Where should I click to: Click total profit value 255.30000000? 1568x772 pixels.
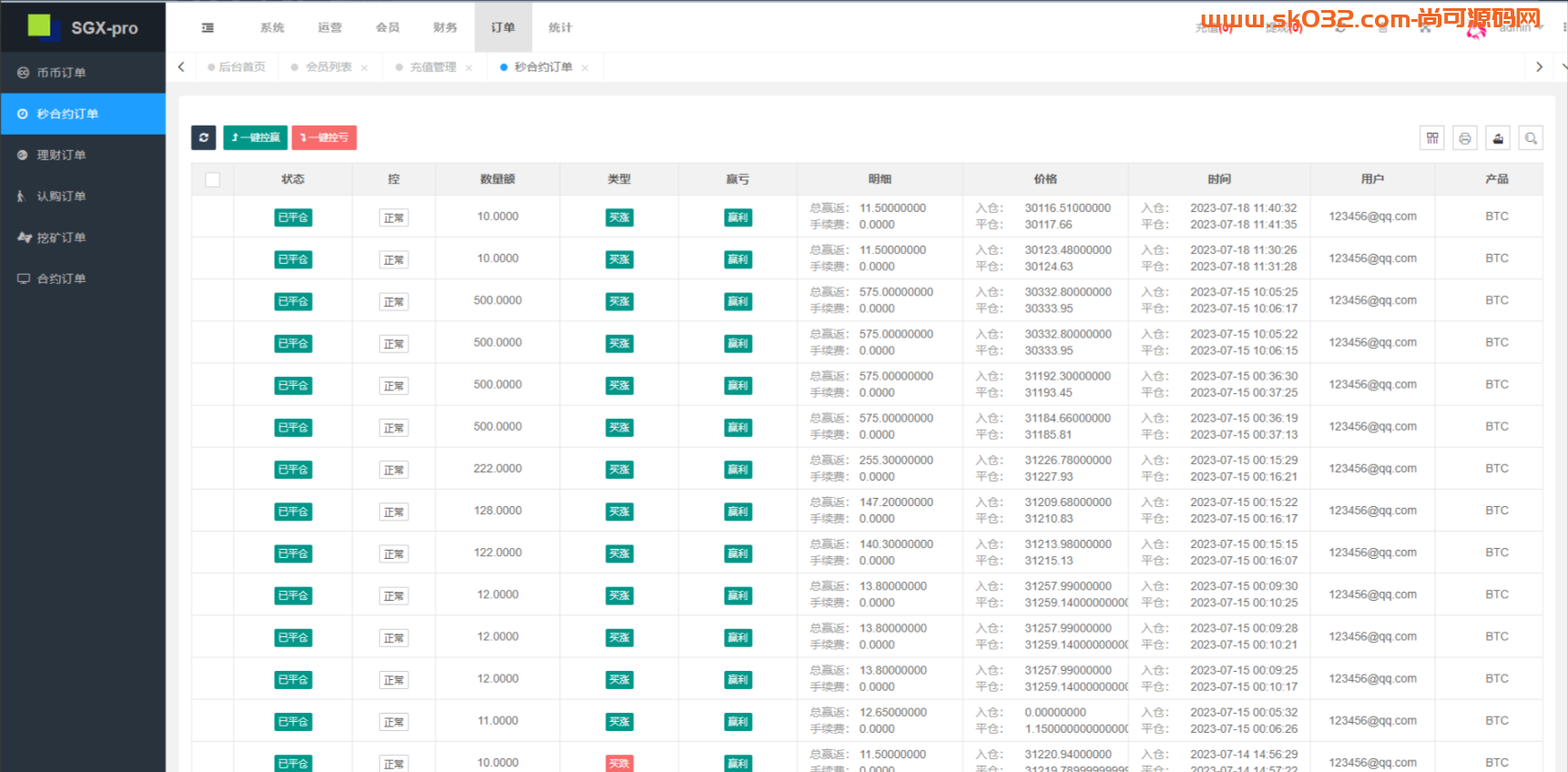(x=896, y=461)
